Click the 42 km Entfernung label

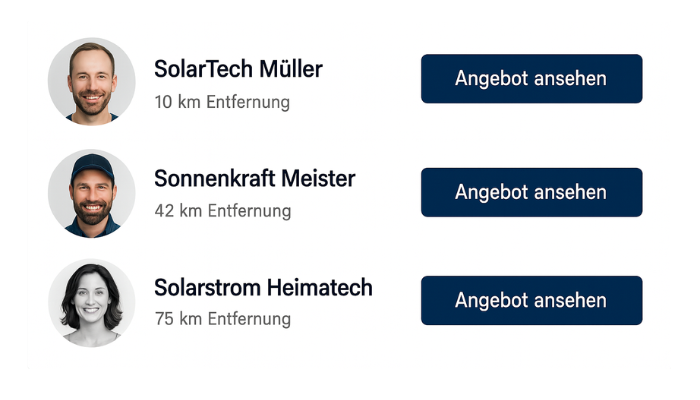pos(222,211)
